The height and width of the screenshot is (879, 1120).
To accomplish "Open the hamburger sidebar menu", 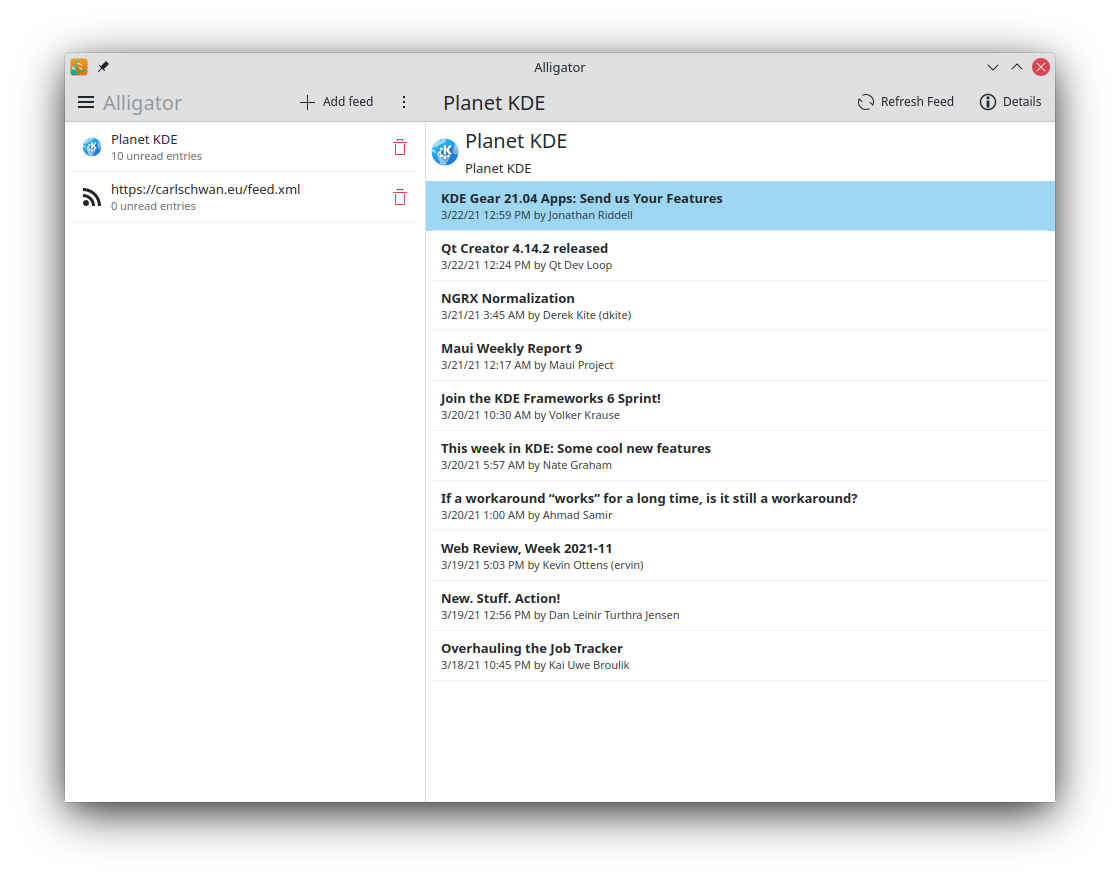I will point(86,102).
